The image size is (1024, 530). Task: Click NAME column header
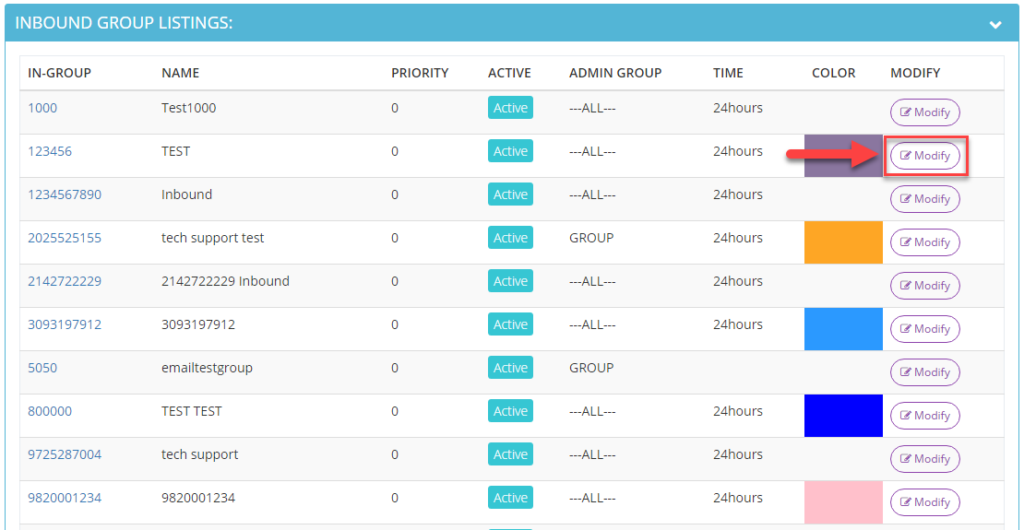[180, 73]
